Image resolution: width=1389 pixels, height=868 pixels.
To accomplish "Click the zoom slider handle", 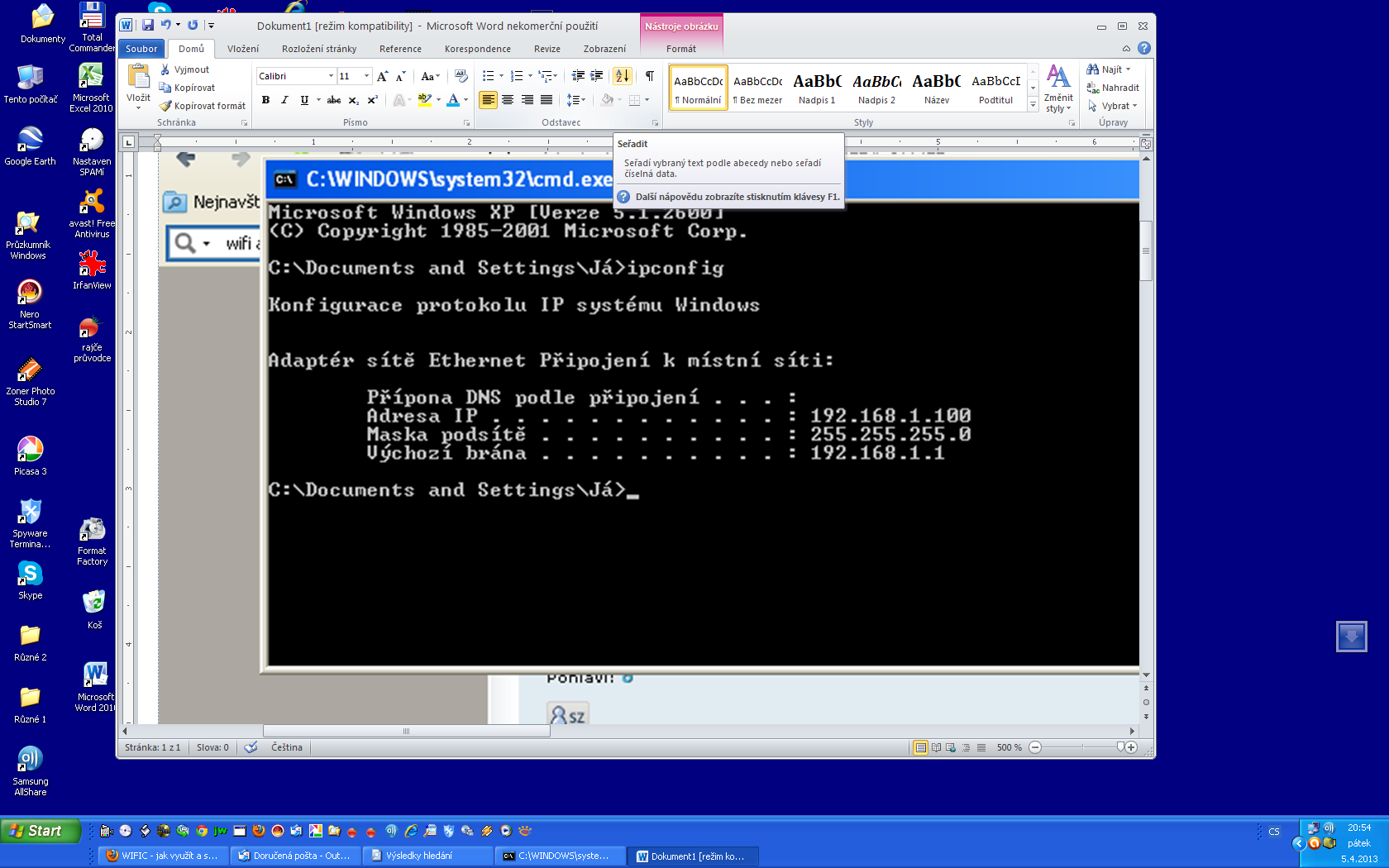I will tap(1120, 747).
